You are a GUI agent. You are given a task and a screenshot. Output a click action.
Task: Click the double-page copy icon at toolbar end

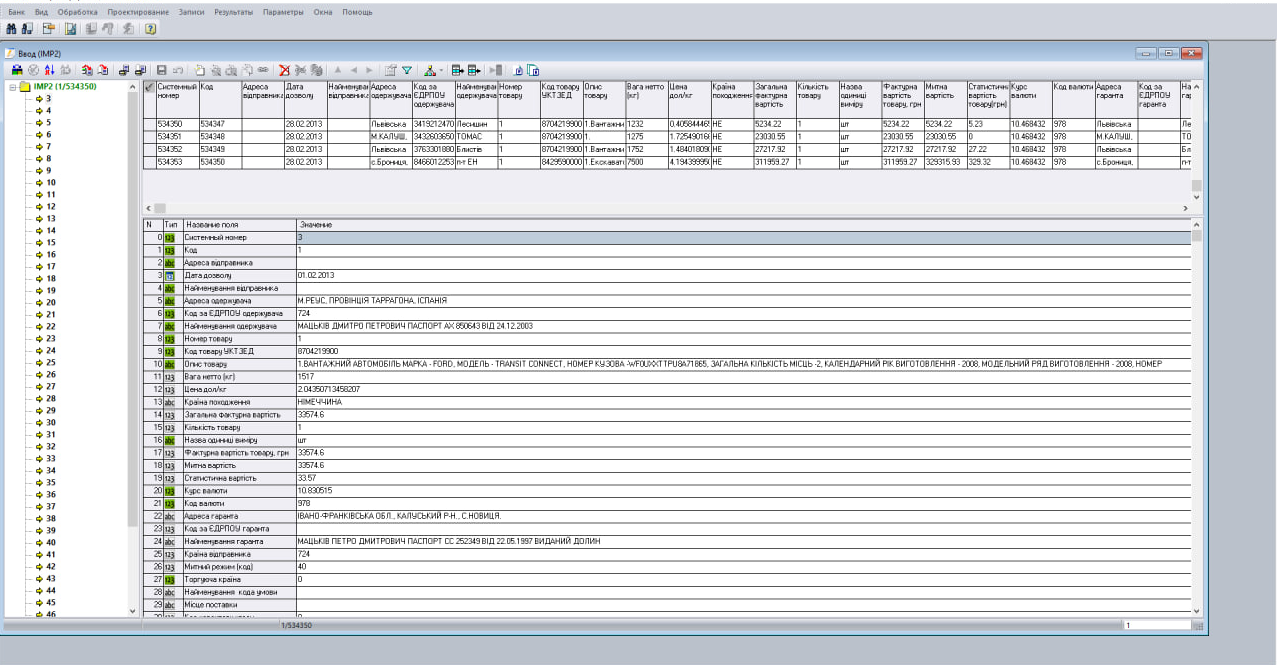tap(533, 70)
